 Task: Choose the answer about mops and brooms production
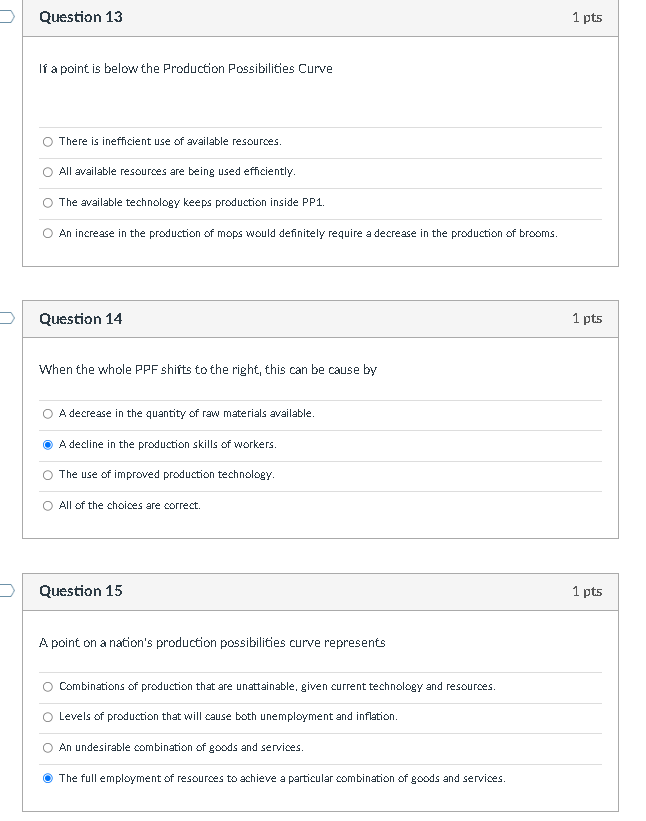coord(47,233)
